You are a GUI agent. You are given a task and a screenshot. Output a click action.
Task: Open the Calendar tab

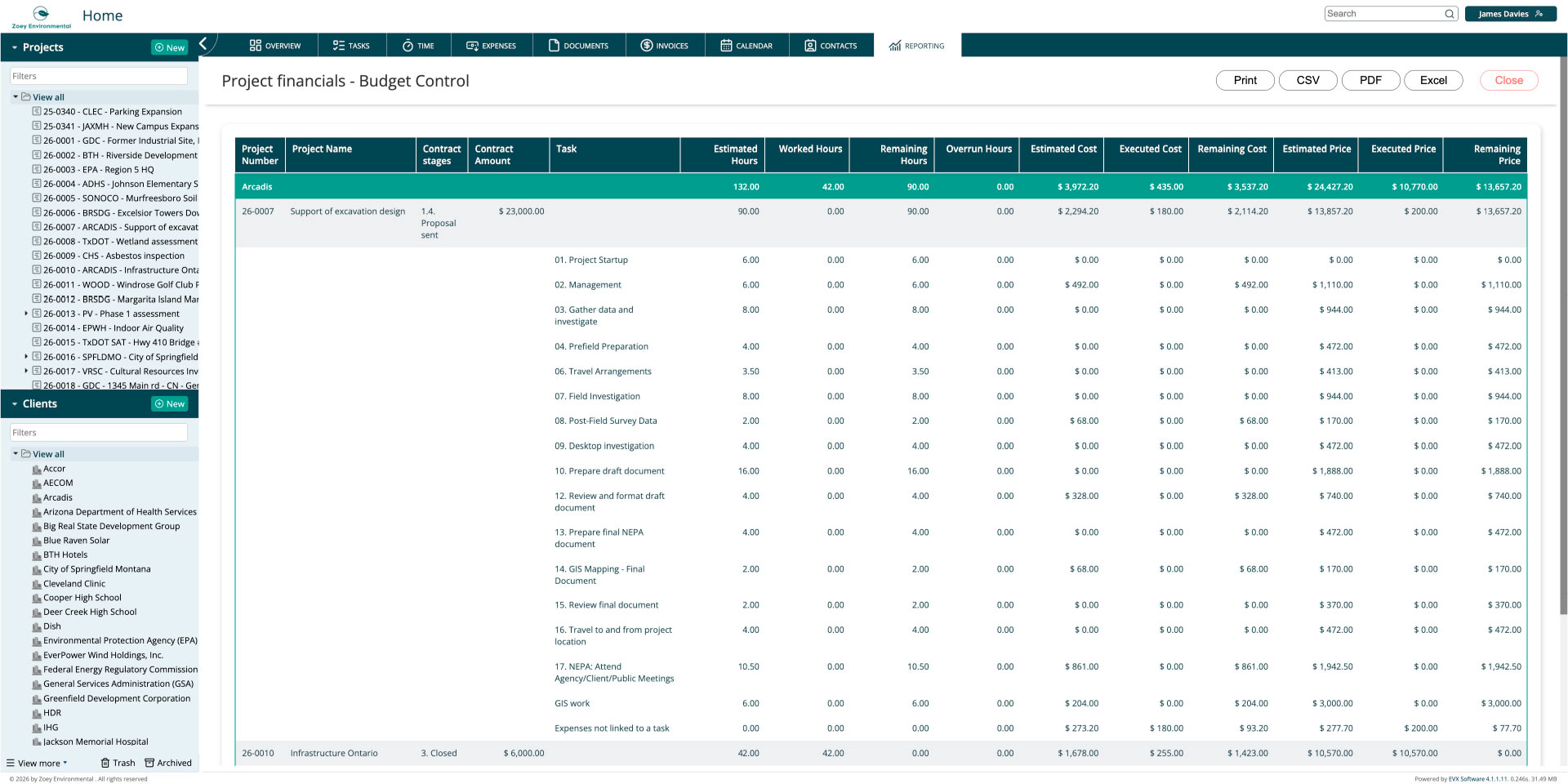pos(746,46)
